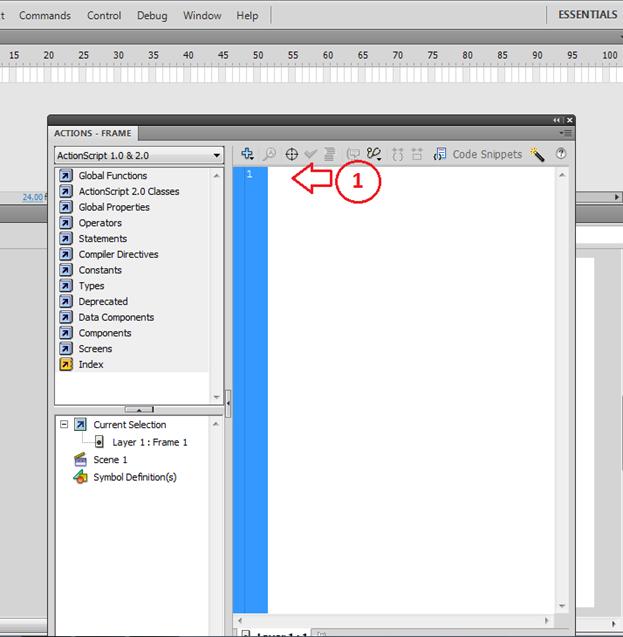Close the Actions panel

[x=570, y=120]
